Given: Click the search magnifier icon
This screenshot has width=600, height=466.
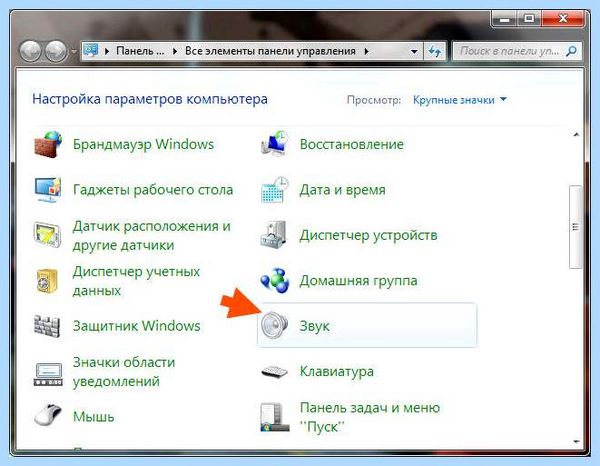Looking at the screenshot, I should pos(571,51).
